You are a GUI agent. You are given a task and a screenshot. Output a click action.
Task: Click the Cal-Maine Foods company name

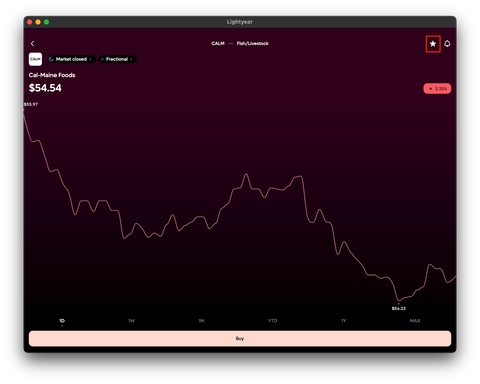coord(52,75)
